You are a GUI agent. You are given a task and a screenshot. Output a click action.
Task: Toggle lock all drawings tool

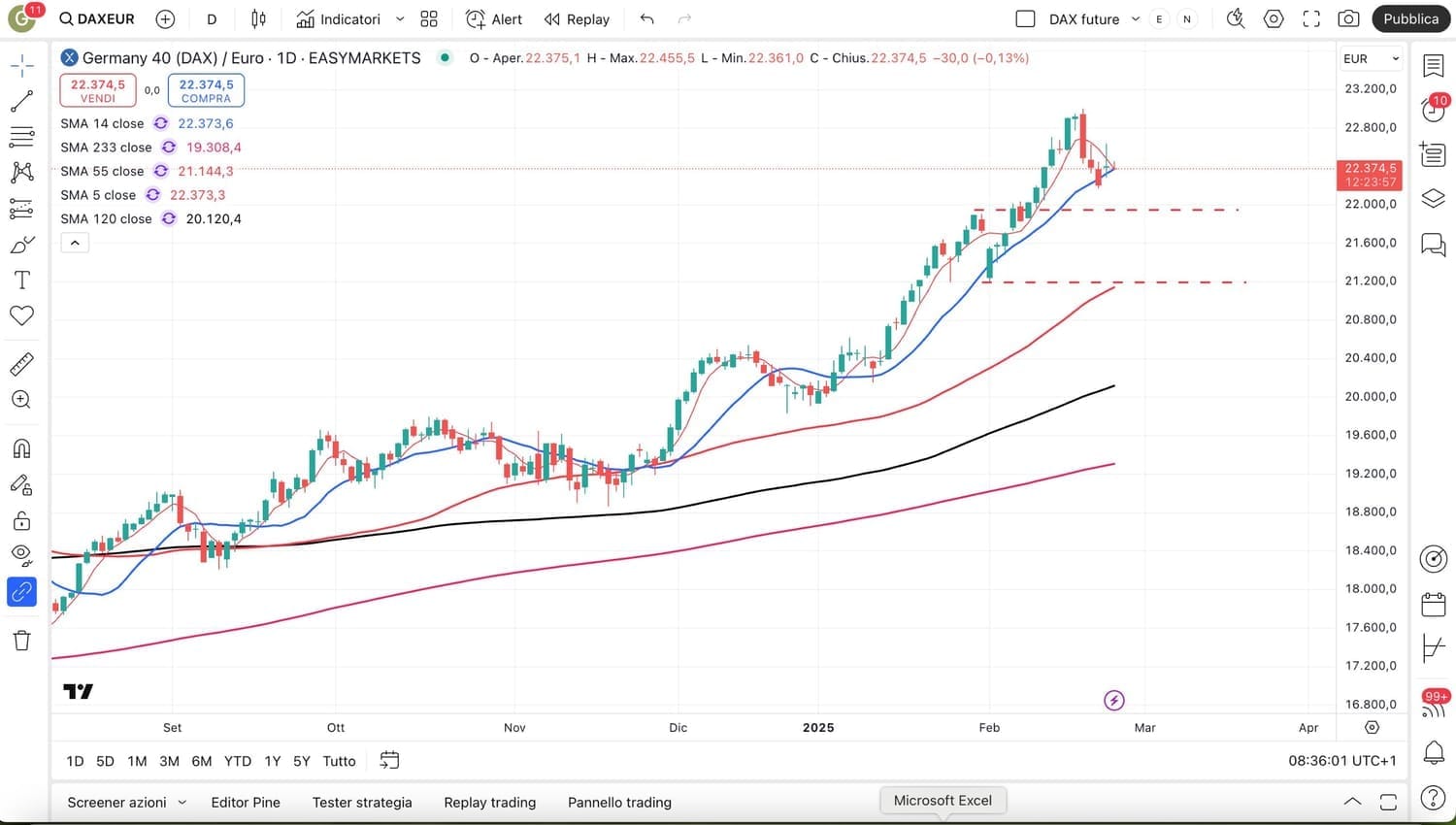[21, 521]
